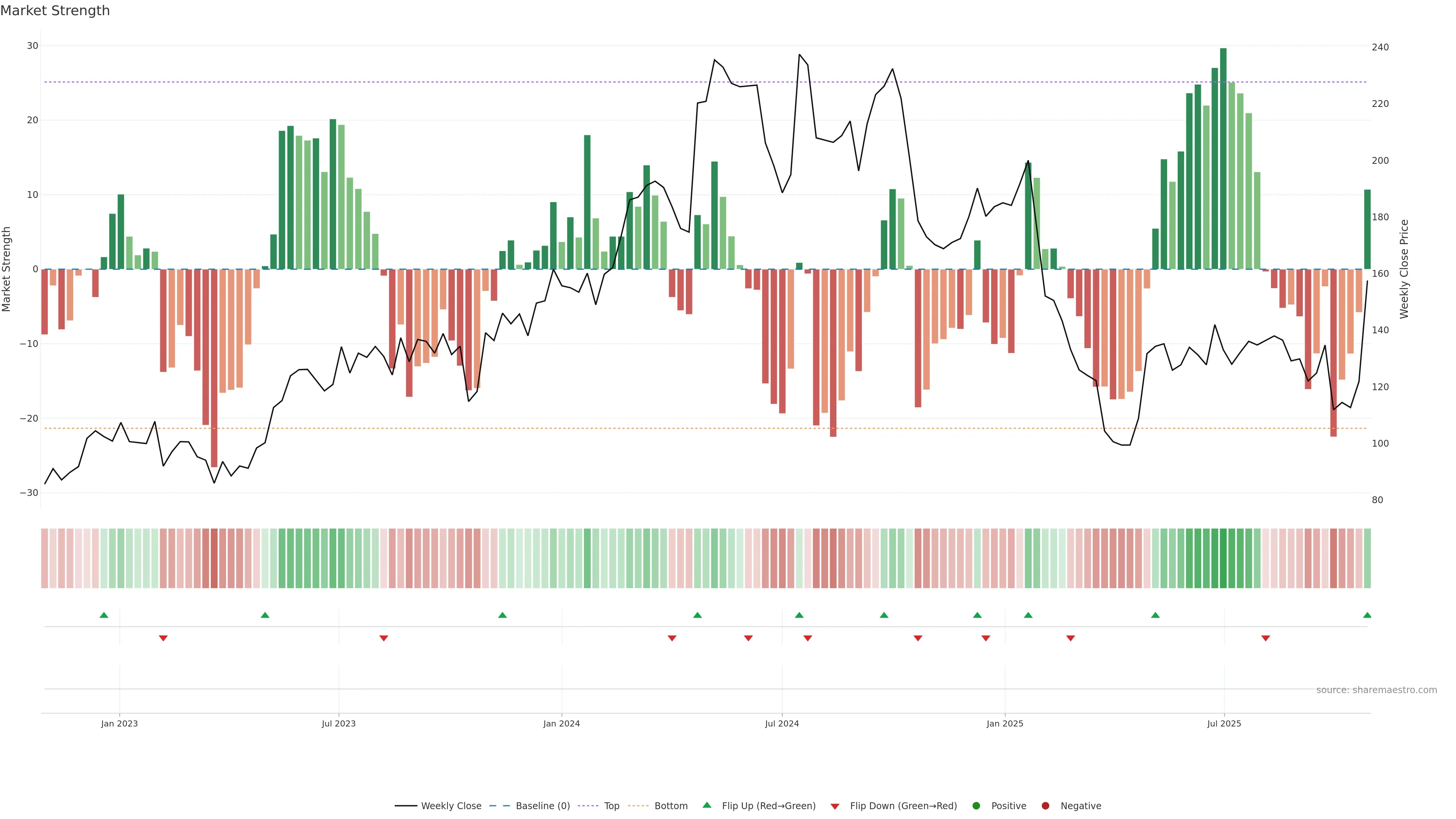1456x819 pixels.
Task: Click Flip Up green triangle legend icon
Action: point(706,805)
